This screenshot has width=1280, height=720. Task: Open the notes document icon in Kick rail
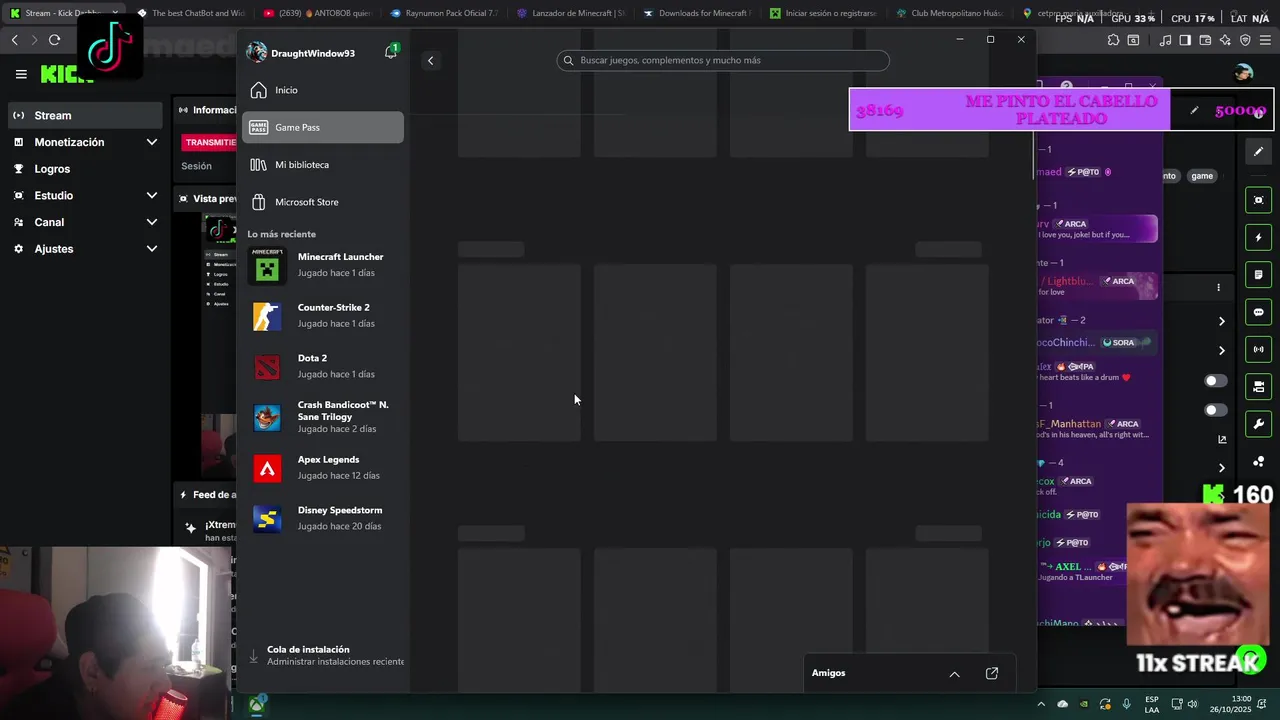[x=1258, y=275]
